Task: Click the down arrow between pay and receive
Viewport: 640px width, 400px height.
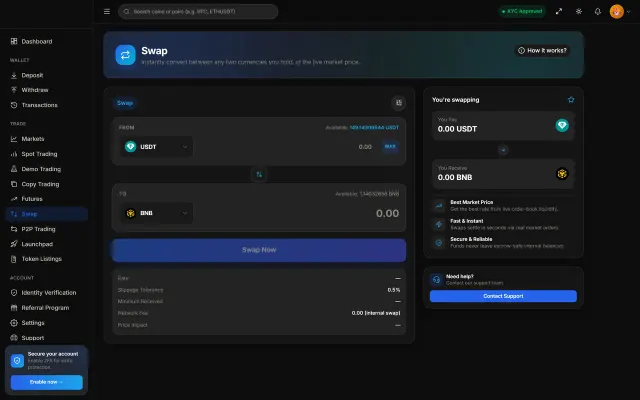Action: [503, 150]
